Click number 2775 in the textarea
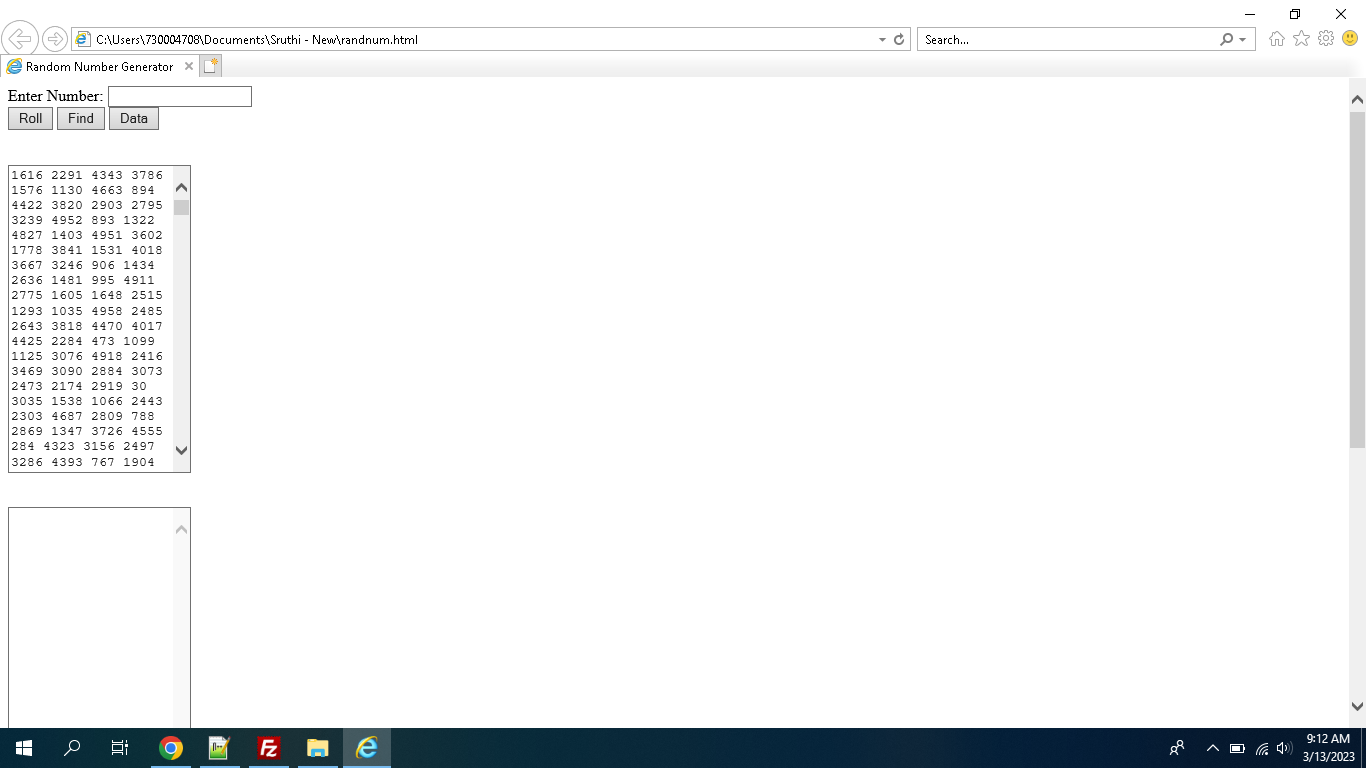This screenshot has height=768, width=1366. [x=27, y=295]
